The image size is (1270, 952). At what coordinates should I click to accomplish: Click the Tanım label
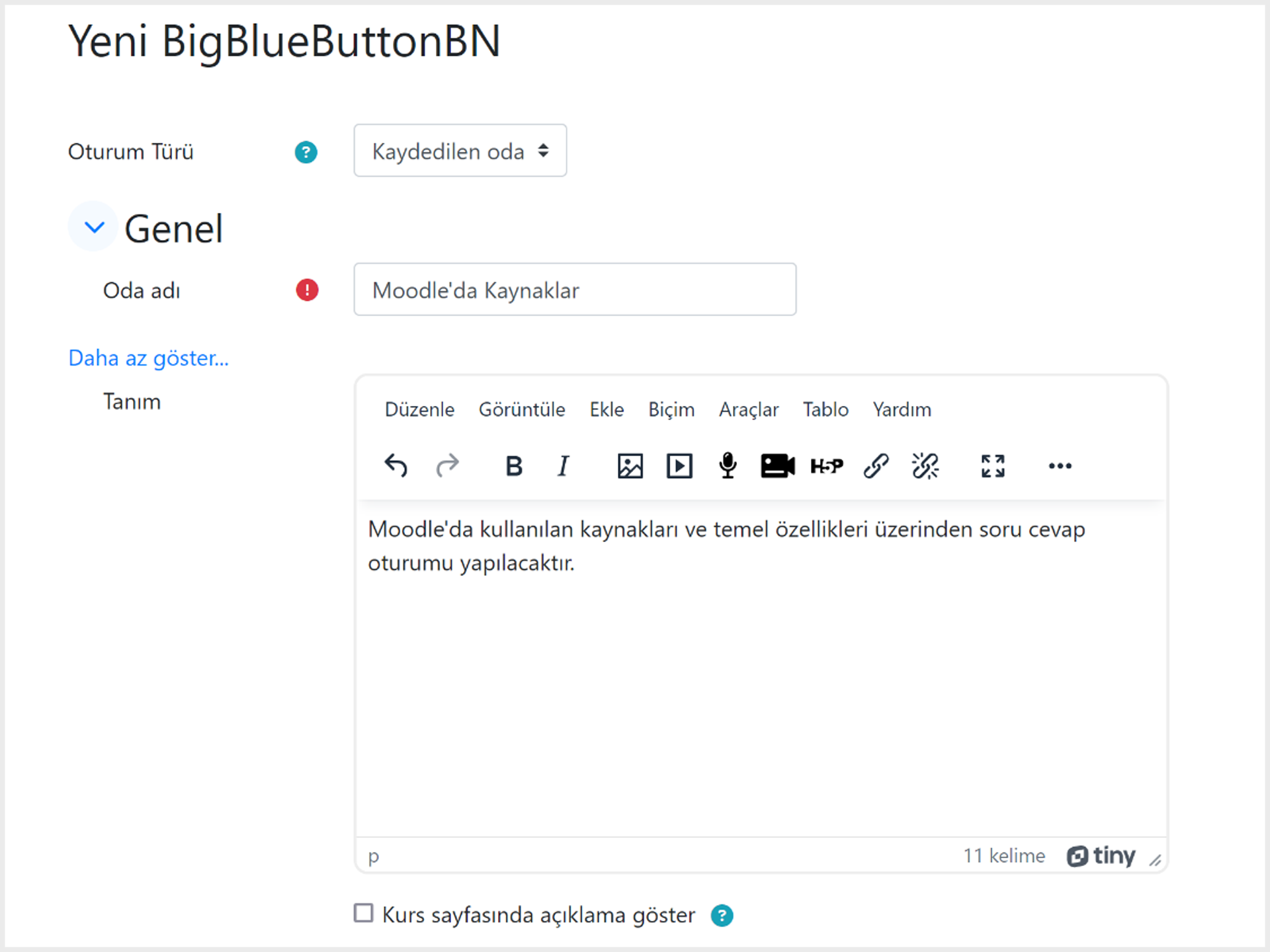click(x=132, y=402)
